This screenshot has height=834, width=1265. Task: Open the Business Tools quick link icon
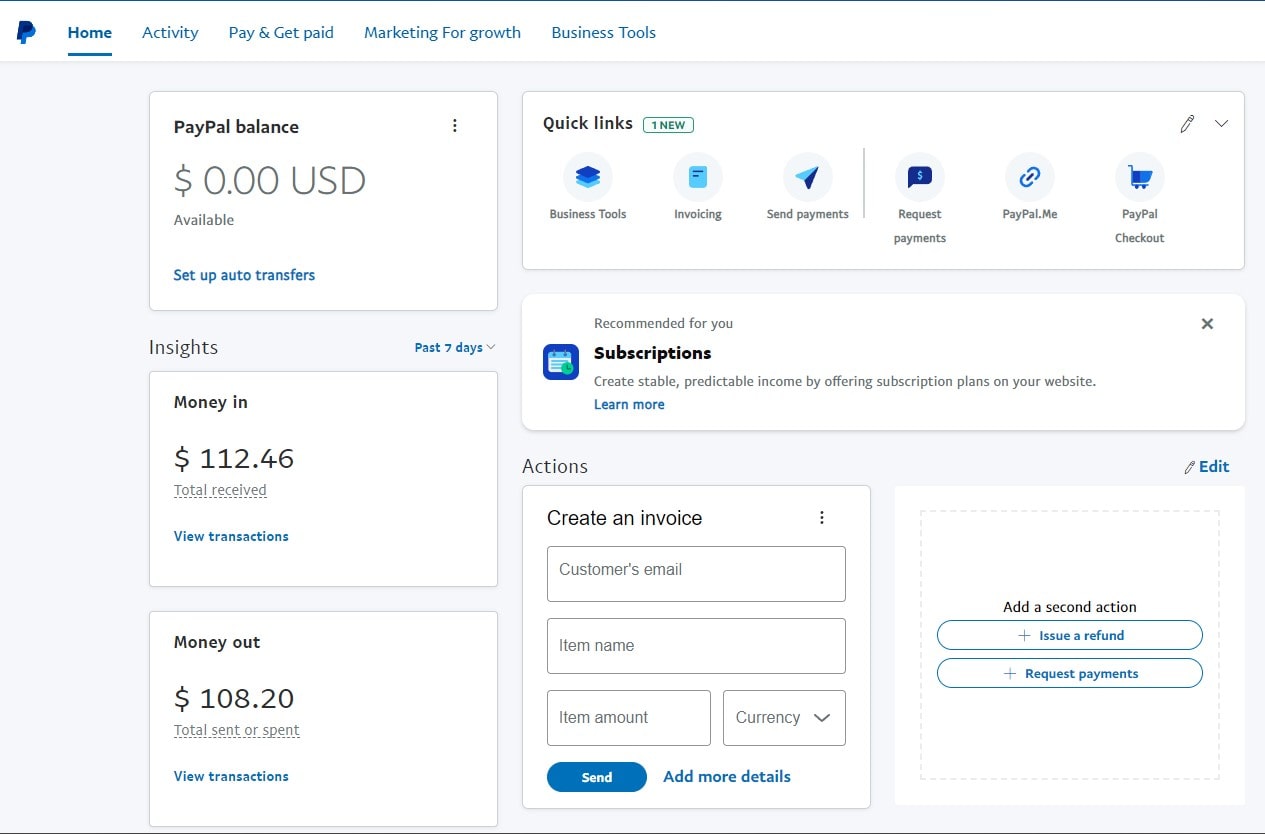(x=588, y=178)
